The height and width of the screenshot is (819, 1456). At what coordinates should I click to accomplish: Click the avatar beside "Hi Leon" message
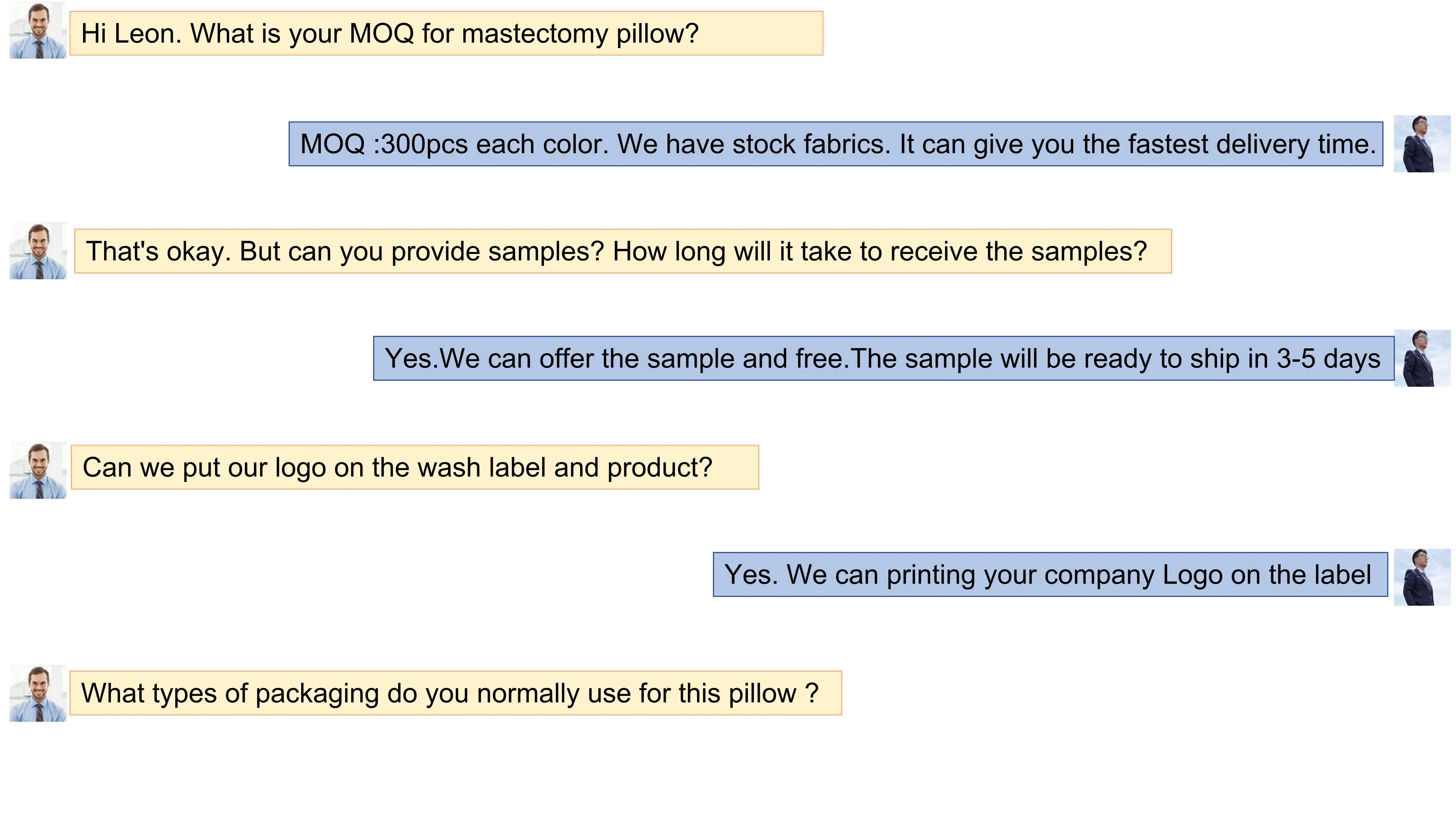(38, 30)
